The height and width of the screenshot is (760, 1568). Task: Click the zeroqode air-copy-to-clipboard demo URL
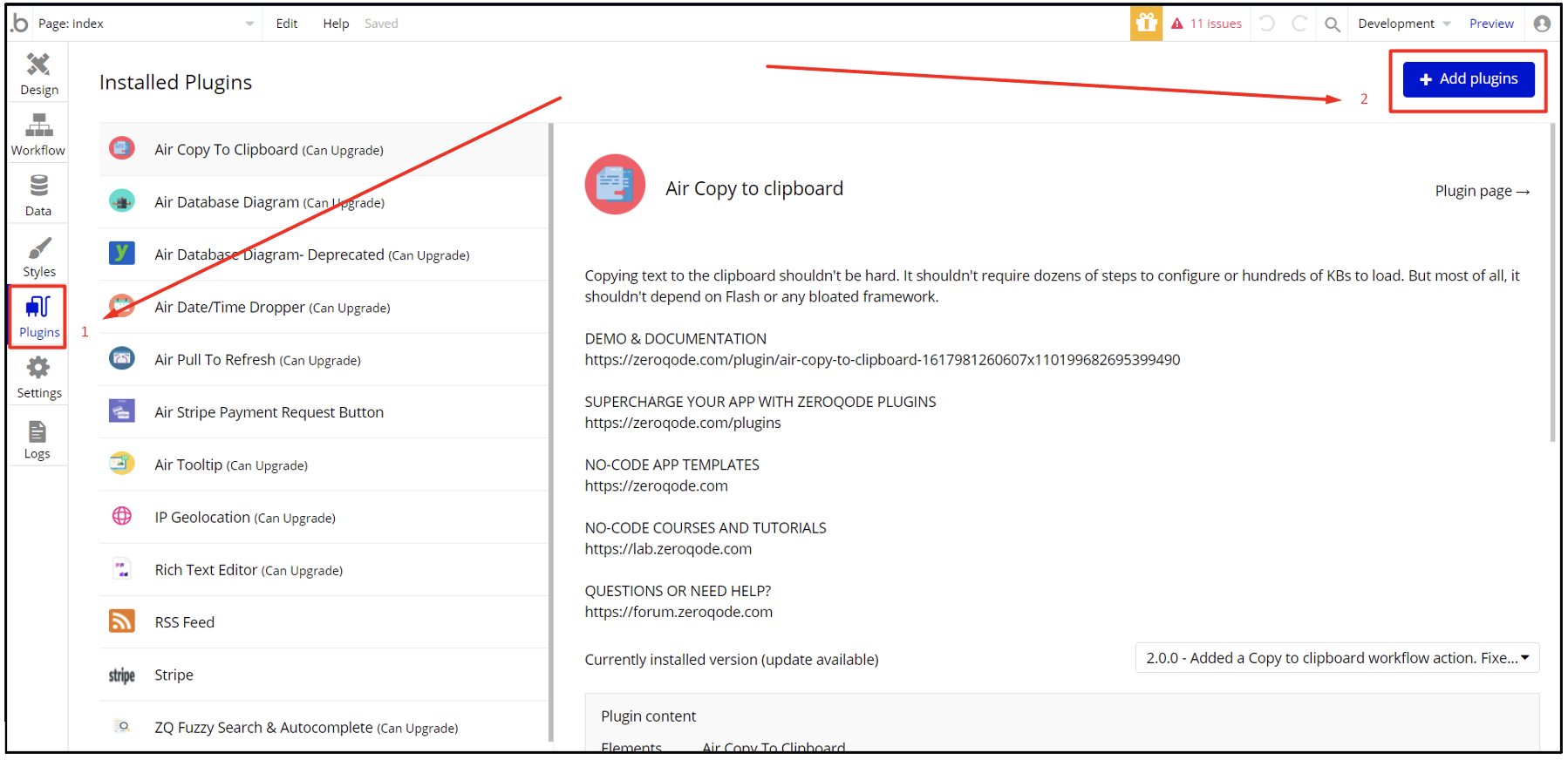pos(882,360)
